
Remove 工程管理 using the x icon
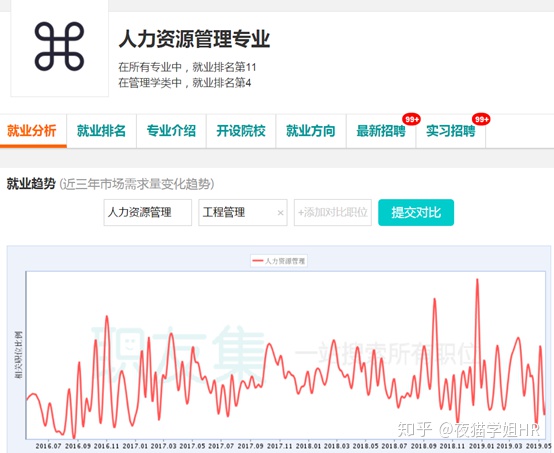pyautogui.click(x=280, y=213)
